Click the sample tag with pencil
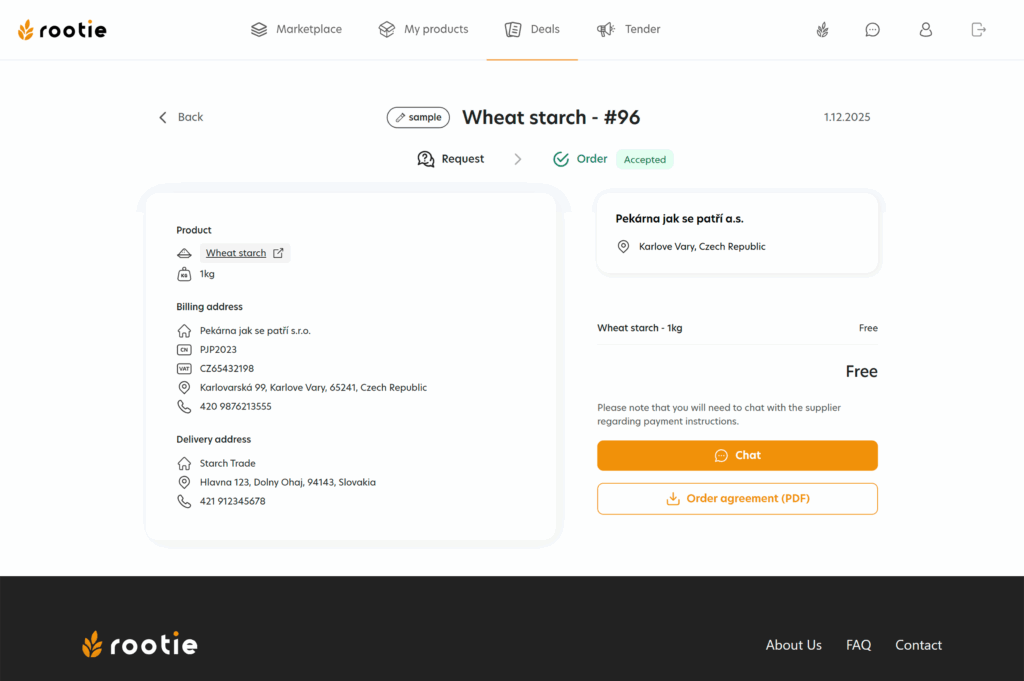Viewport: 1024px width, 681px height. point(418,117)
